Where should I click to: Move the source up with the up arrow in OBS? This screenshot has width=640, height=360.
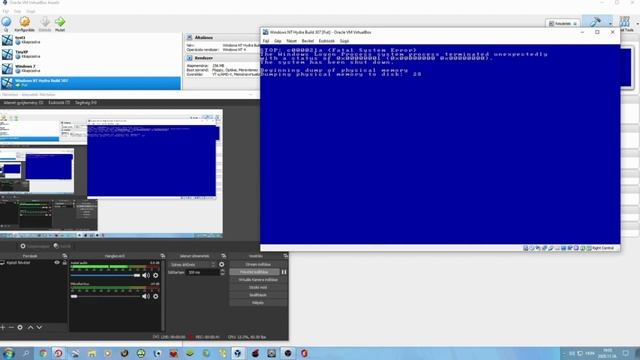pos(30,327)
